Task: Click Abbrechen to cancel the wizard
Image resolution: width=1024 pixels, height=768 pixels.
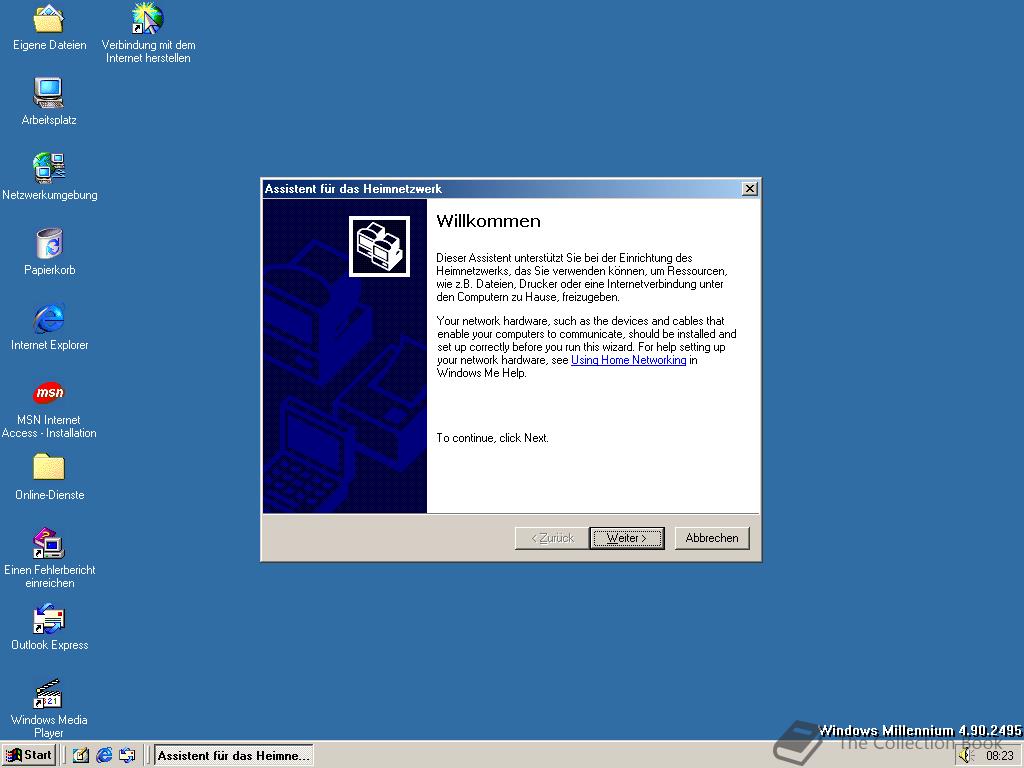Action: pos(712,538)
